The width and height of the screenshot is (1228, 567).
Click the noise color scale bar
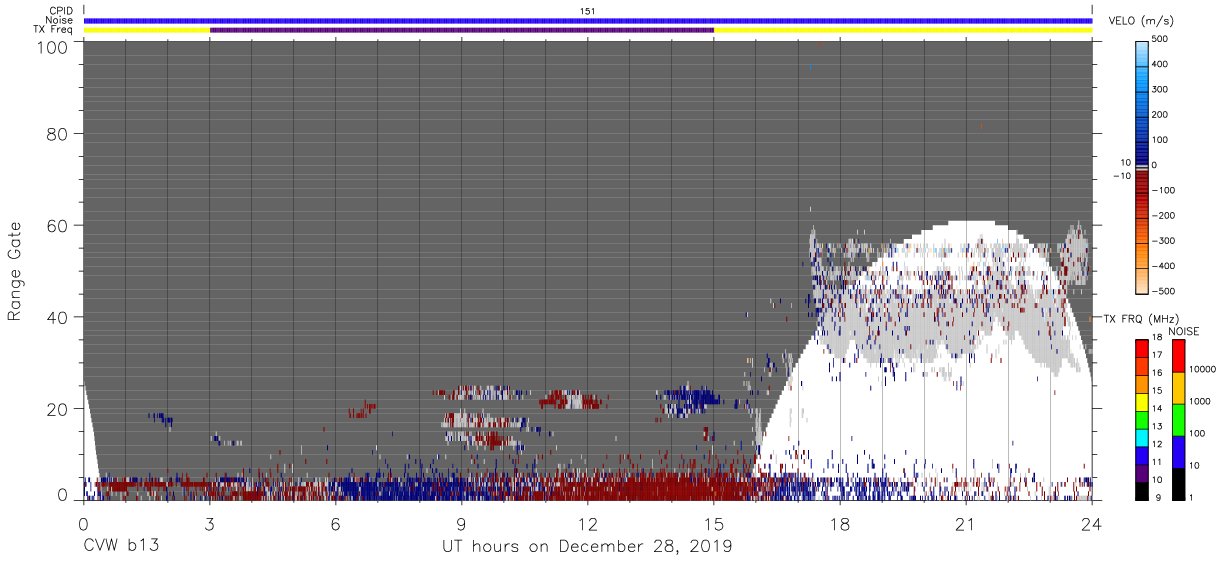point(1177,420)
